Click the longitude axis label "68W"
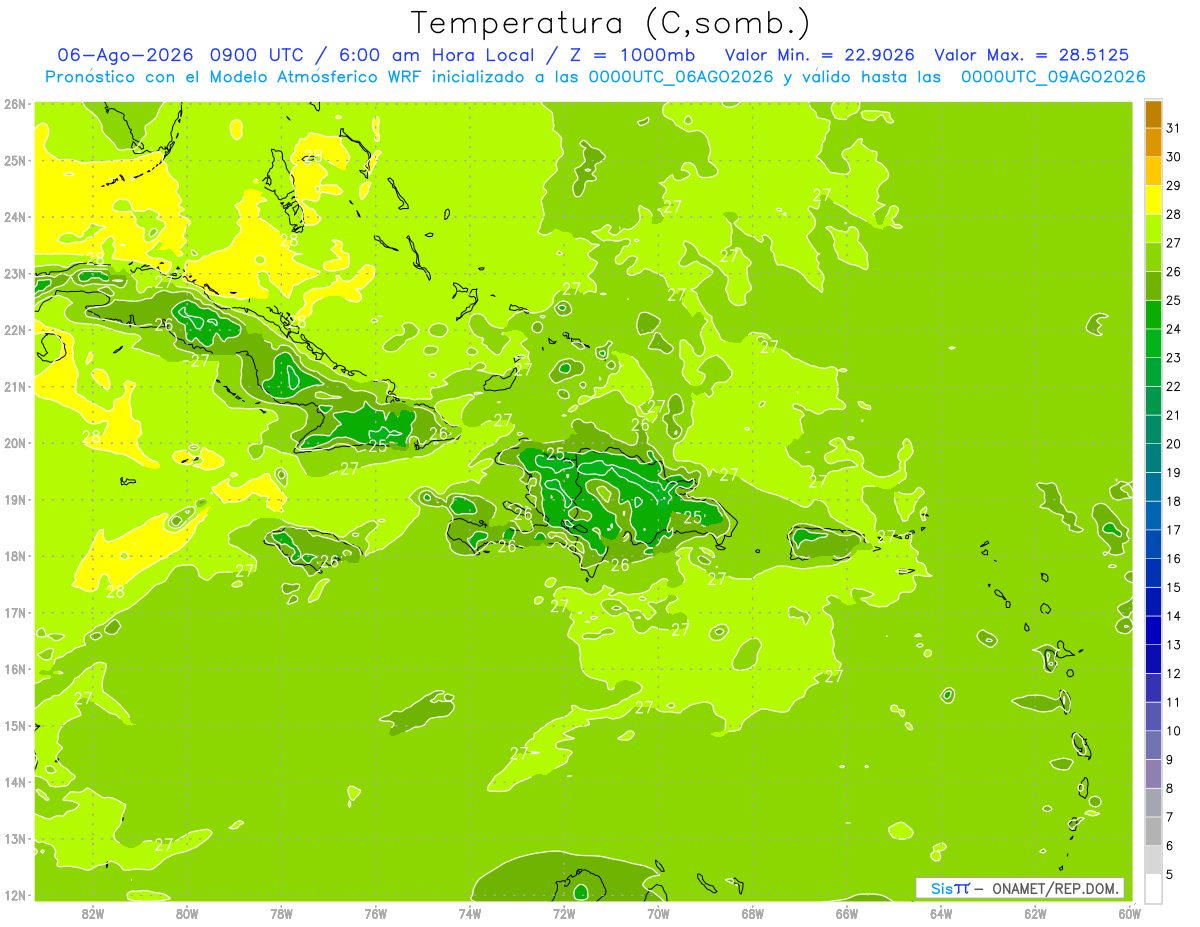Image resolution: width=1200 pixels, height=927 pixels. [x=753, y=913]
